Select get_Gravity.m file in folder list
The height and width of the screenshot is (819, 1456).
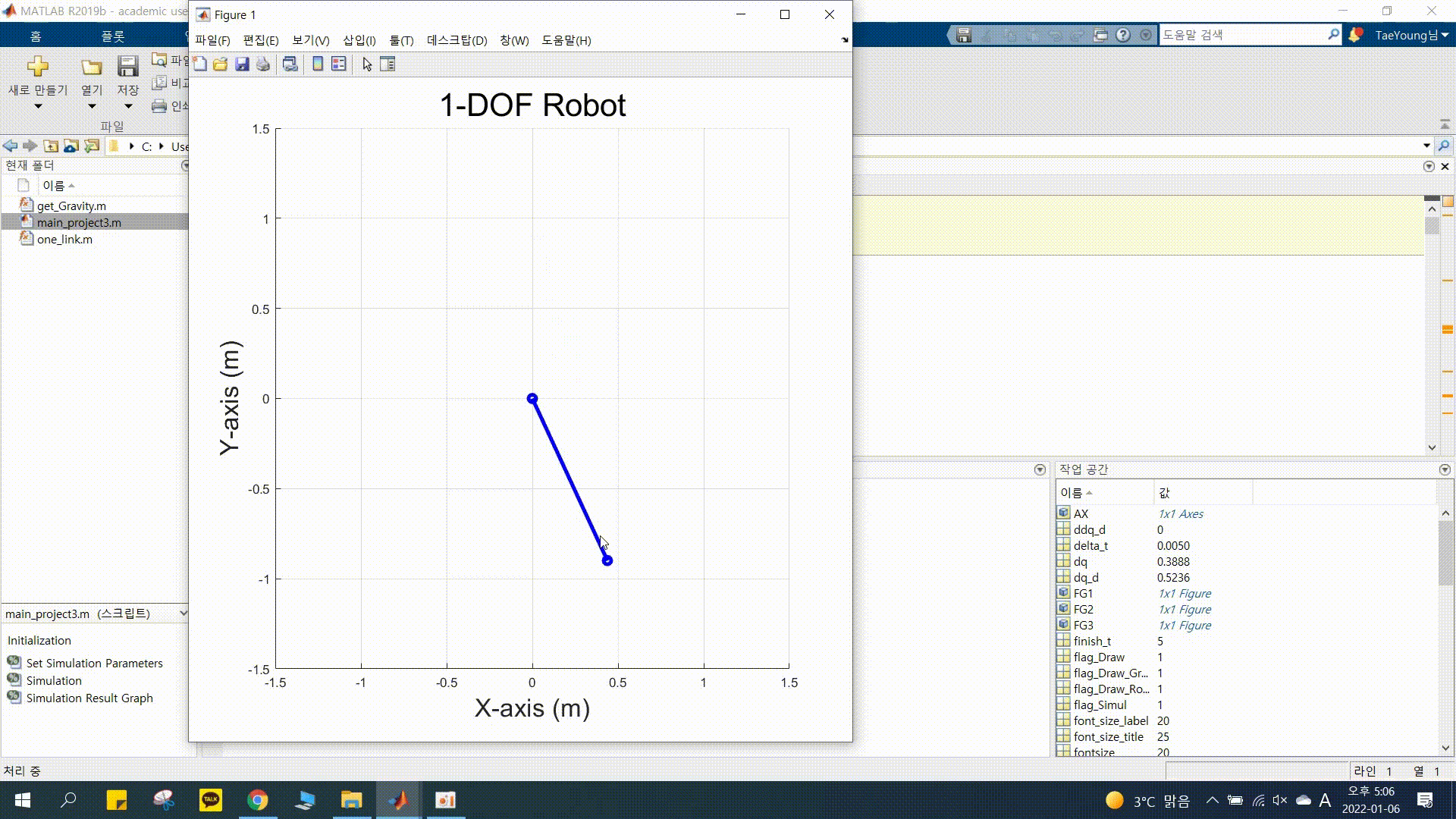tap(71, 206)
